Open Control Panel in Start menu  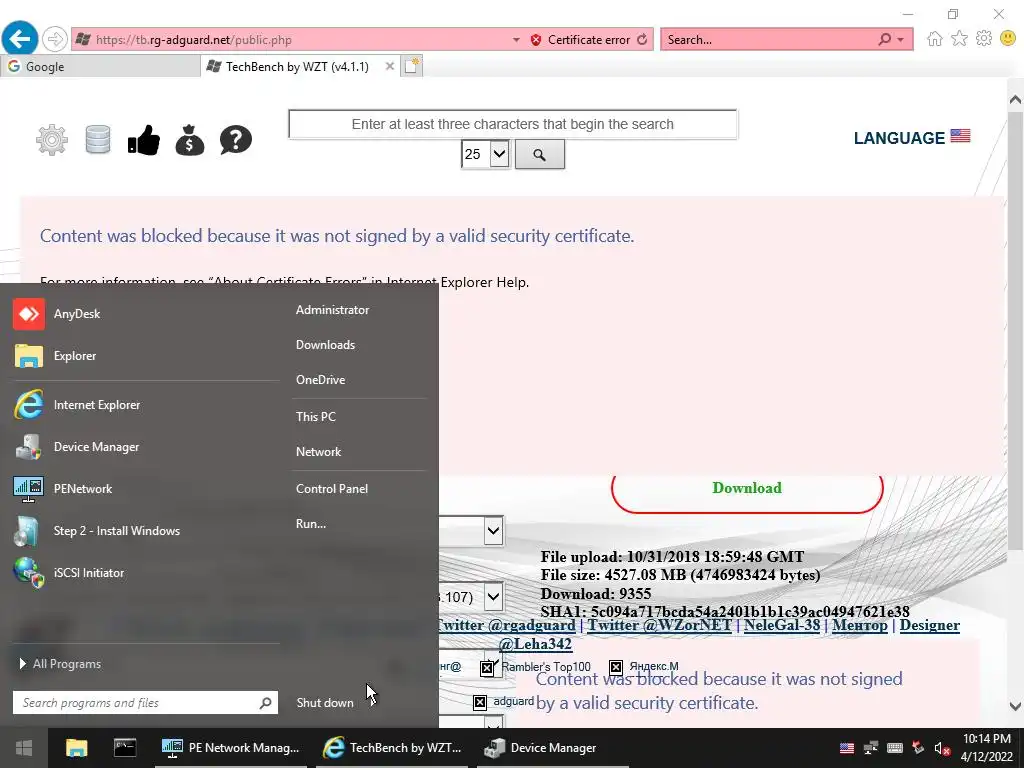[x=332, y=488]
